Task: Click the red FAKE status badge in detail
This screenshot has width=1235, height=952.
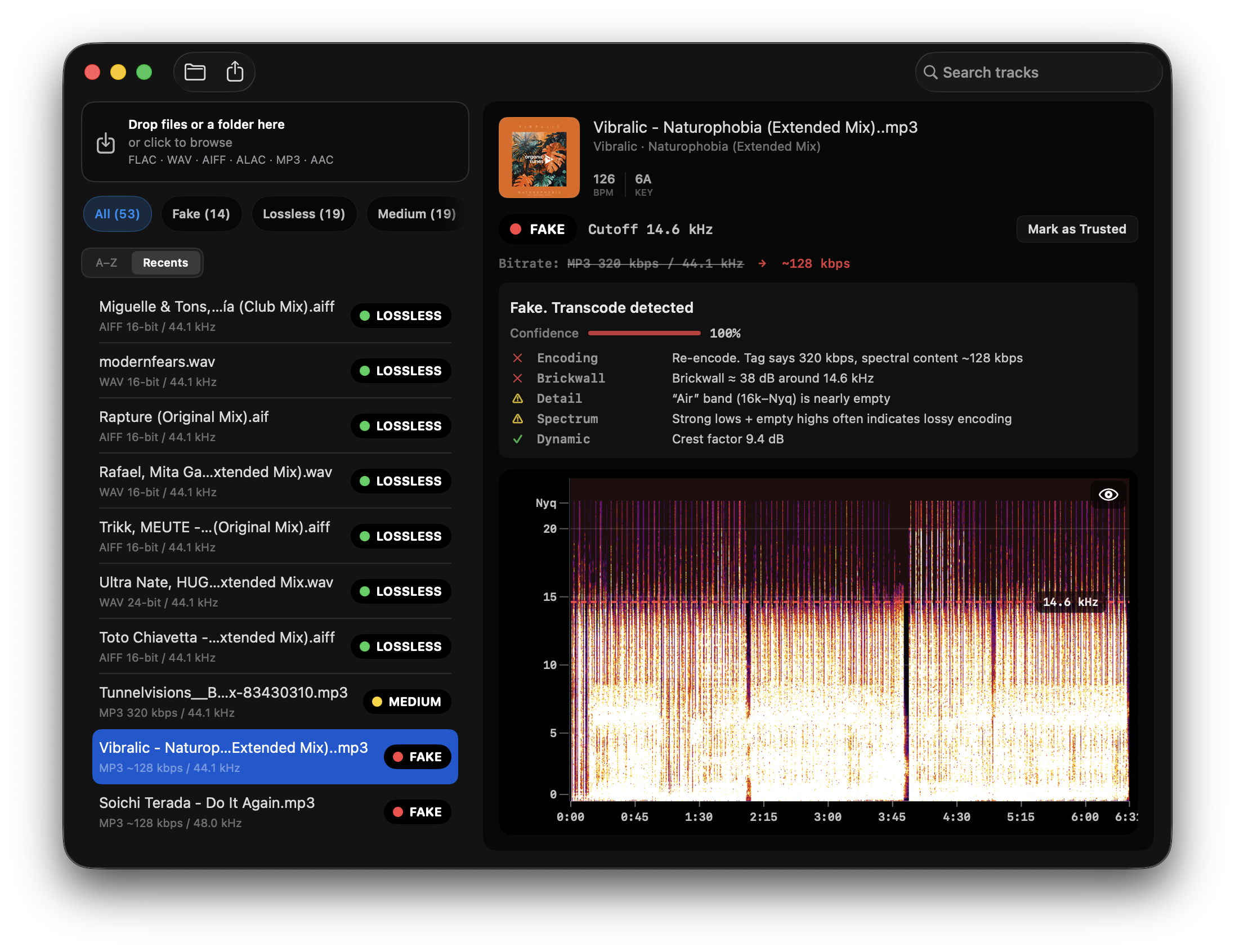Action: click(x=537, y=229)
